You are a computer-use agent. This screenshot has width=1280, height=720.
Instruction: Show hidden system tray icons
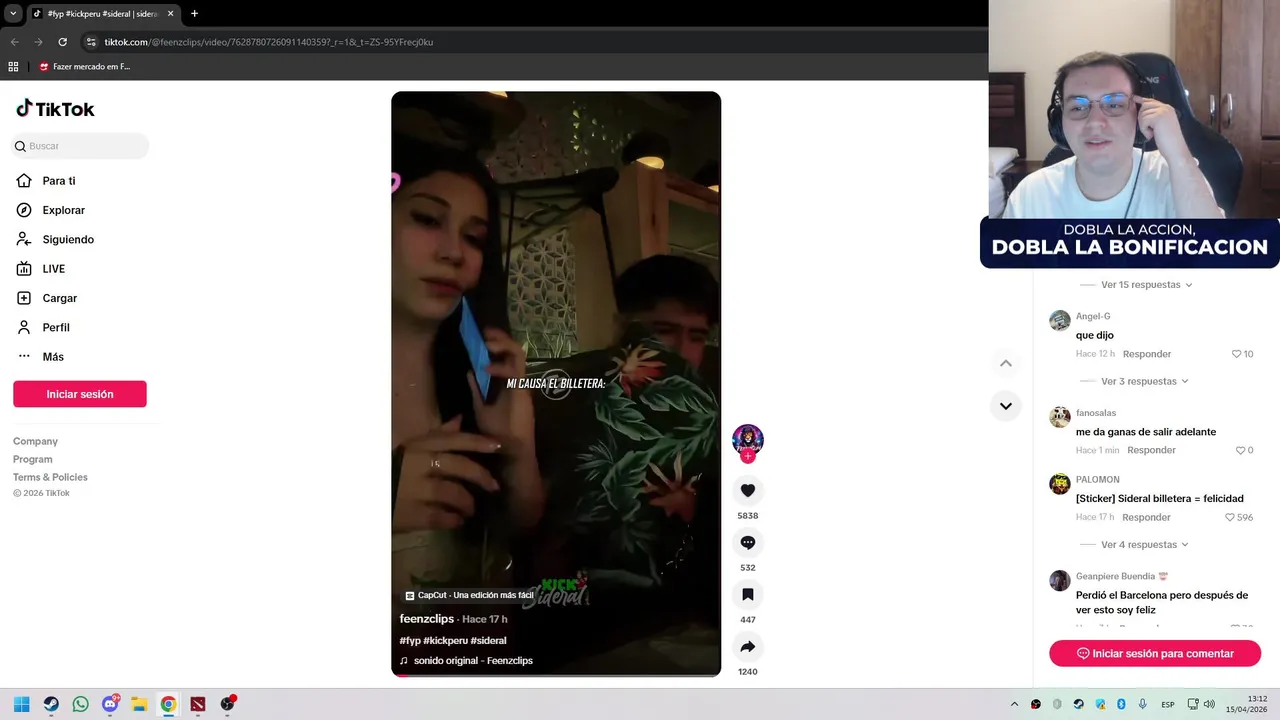pyautogui.click(x=1014, y=704)
